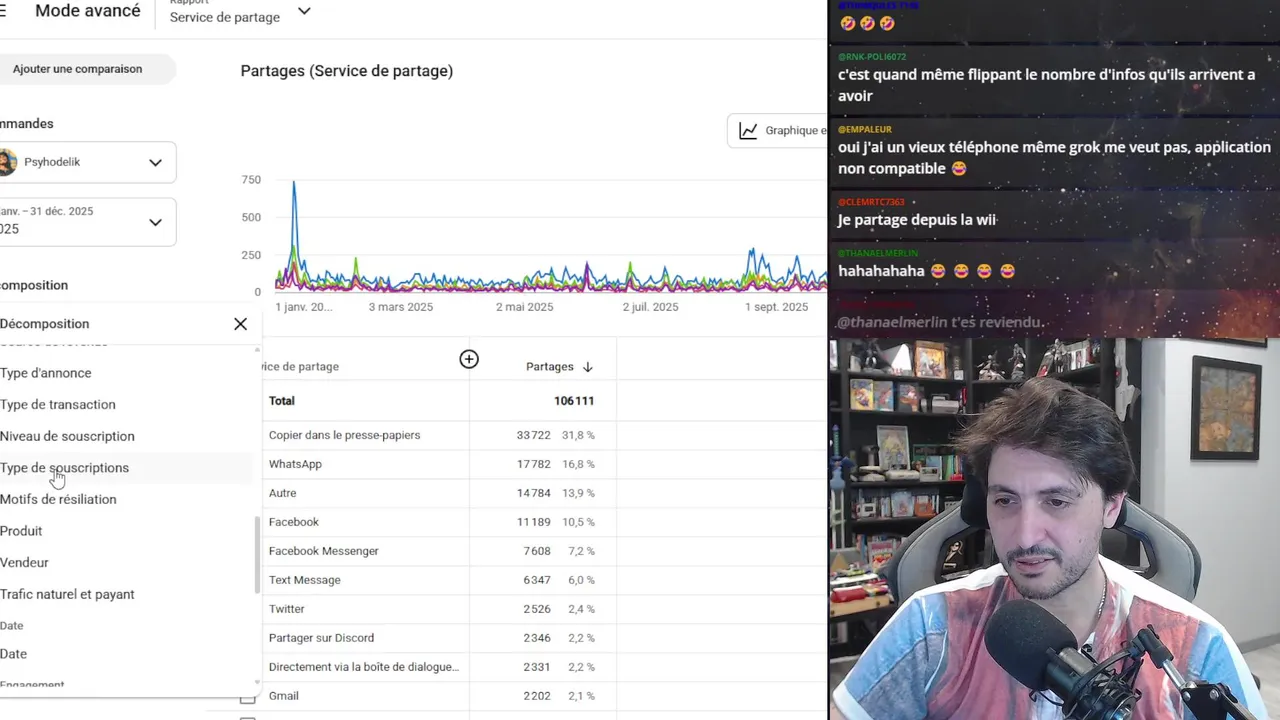Sort by Partages descending arrow
Image resolution: width=1280 pixels, height=720 pixels.
point(587,367)
